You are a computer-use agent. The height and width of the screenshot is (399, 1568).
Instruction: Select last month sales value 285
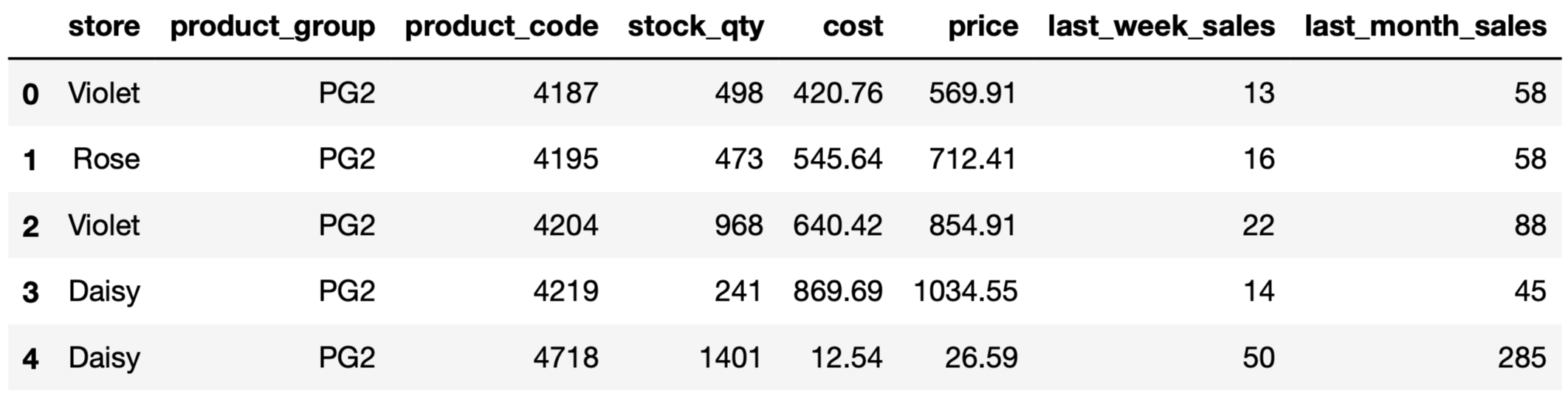pyautogui.click(x=1521, y=358)
